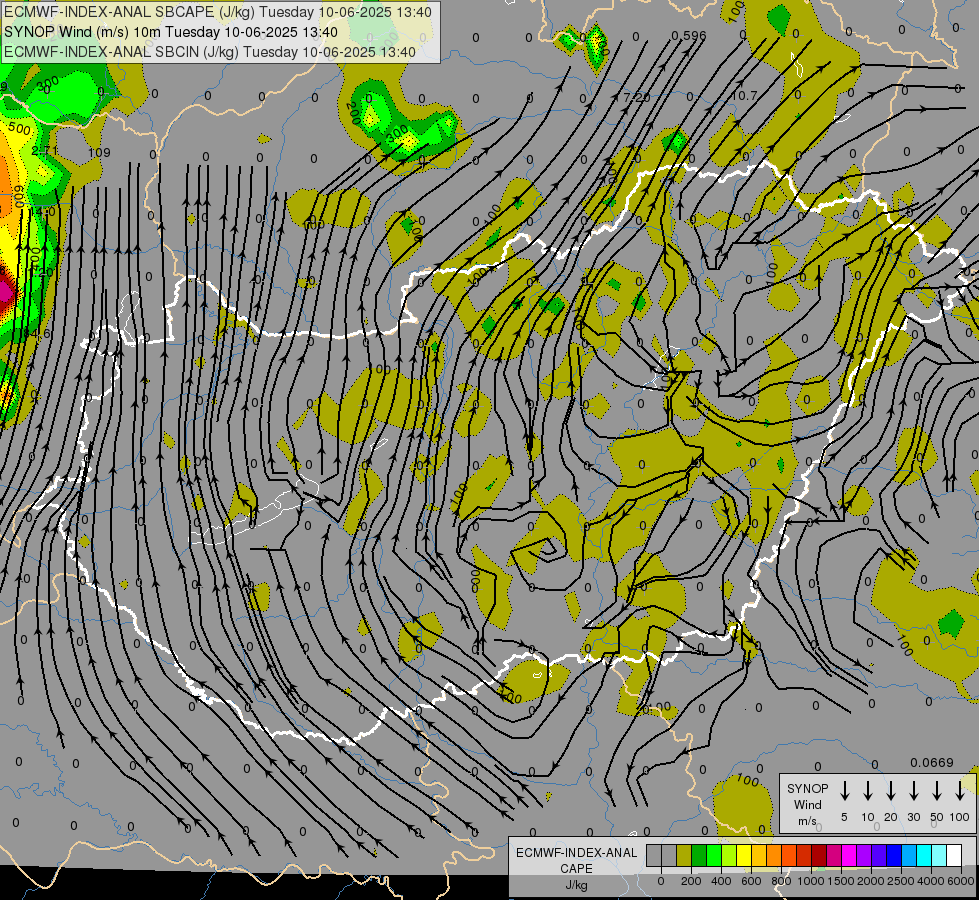Viewport: 979px width, 900px height.
Task: Click the SYNOP Wind 10m title line
Action: click(x=170, y=32)
